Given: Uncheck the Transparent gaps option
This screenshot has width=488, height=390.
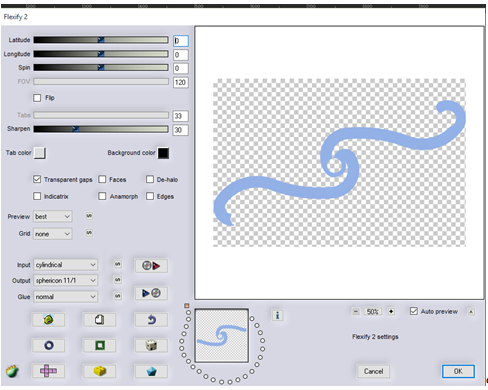Looking at the screenshot, I should (x=37, y=179).
